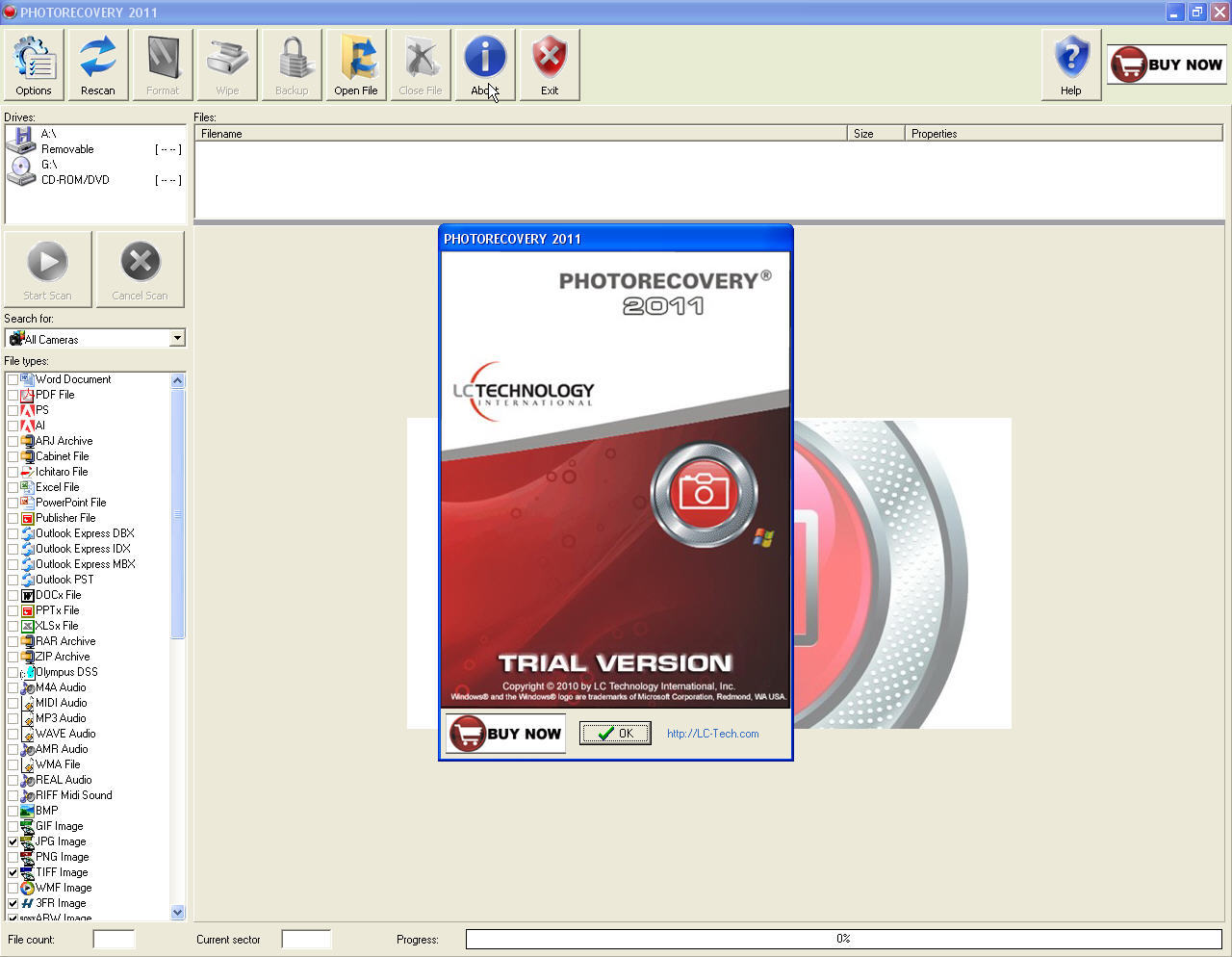The height and width of the screenshot is (957, 1232).
Task: Click the file types scrollbar thumb
Action: 177,513
